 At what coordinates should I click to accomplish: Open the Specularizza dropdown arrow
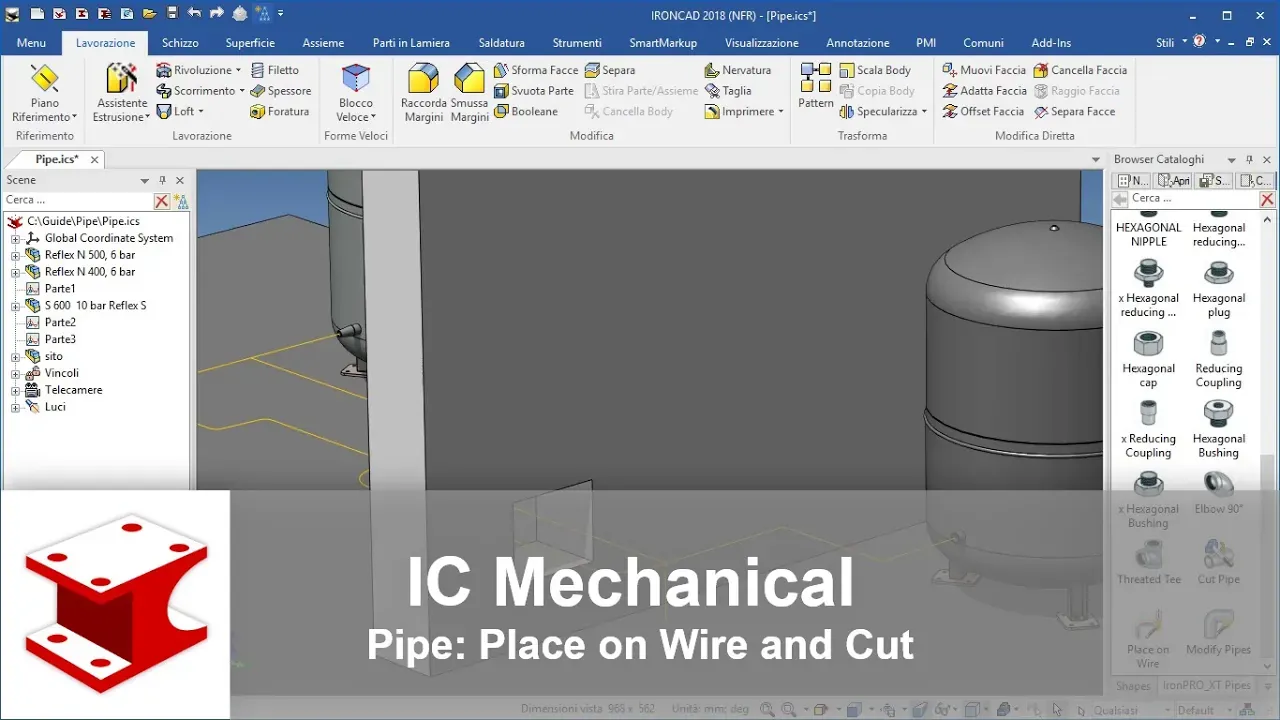(x=924, y=112)
